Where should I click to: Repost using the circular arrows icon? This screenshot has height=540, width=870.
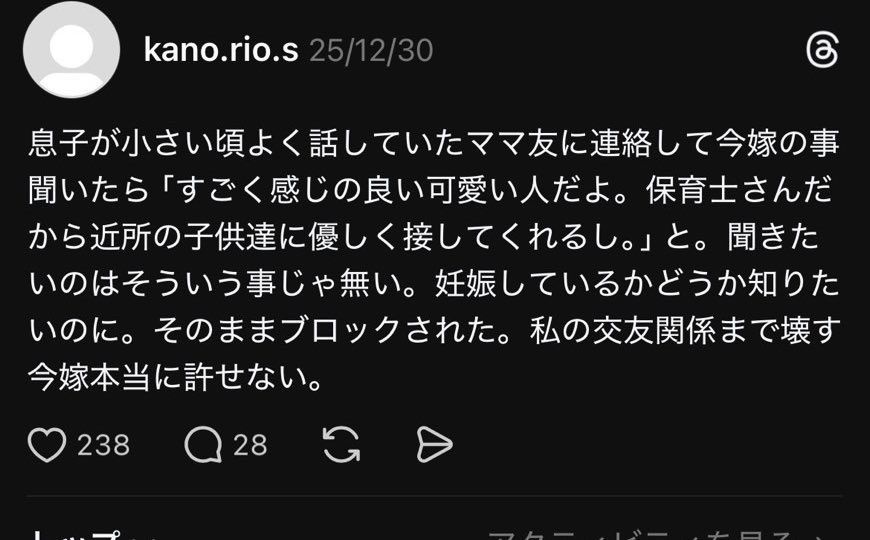(x=341, y=445)
